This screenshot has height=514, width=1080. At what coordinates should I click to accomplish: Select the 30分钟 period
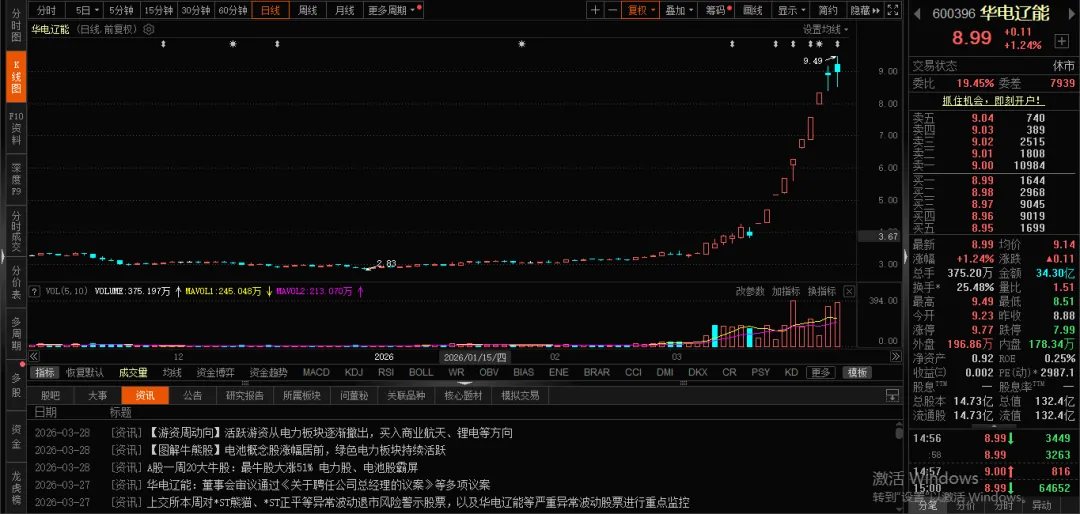196,10
